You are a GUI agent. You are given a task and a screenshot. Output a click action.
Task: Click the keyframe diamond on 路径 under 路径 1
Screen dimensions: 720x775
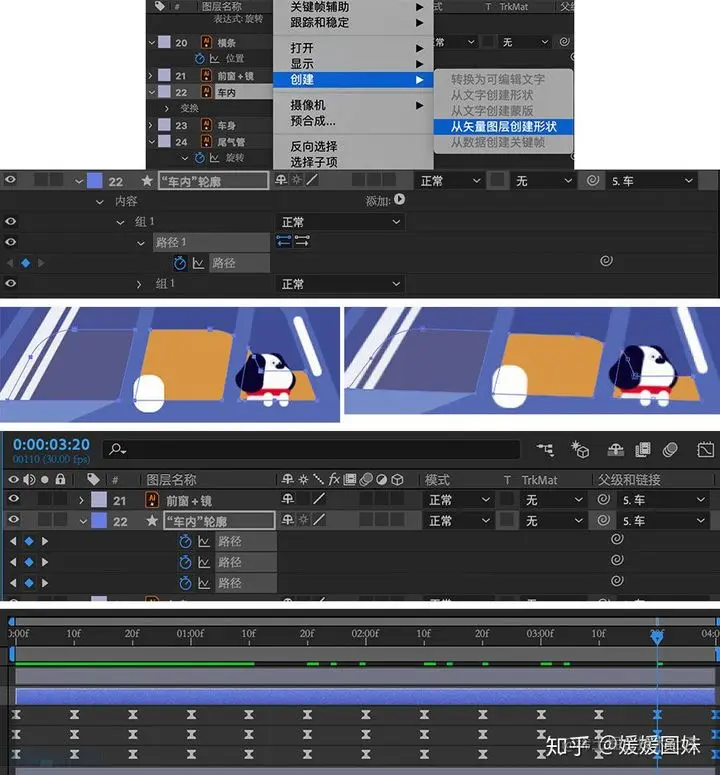pos(26,263)
